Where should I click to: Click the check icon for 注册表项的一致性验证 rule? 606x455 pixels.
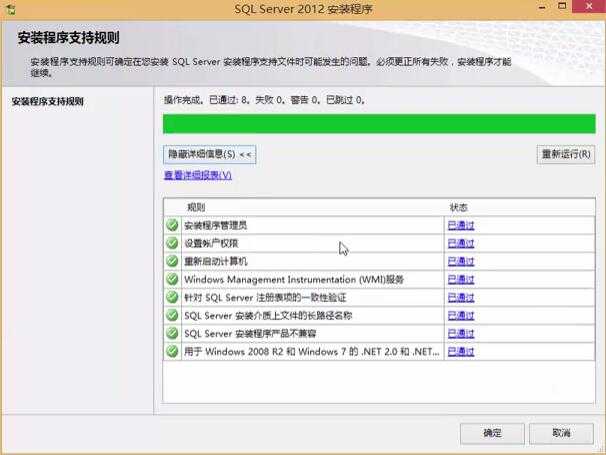tap(172, 297)
